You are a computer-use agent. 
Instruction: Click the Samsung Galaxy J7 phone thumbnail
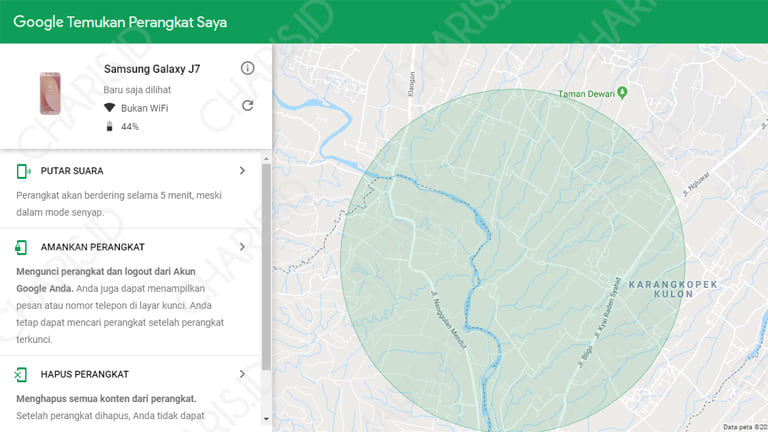[50, 94]
